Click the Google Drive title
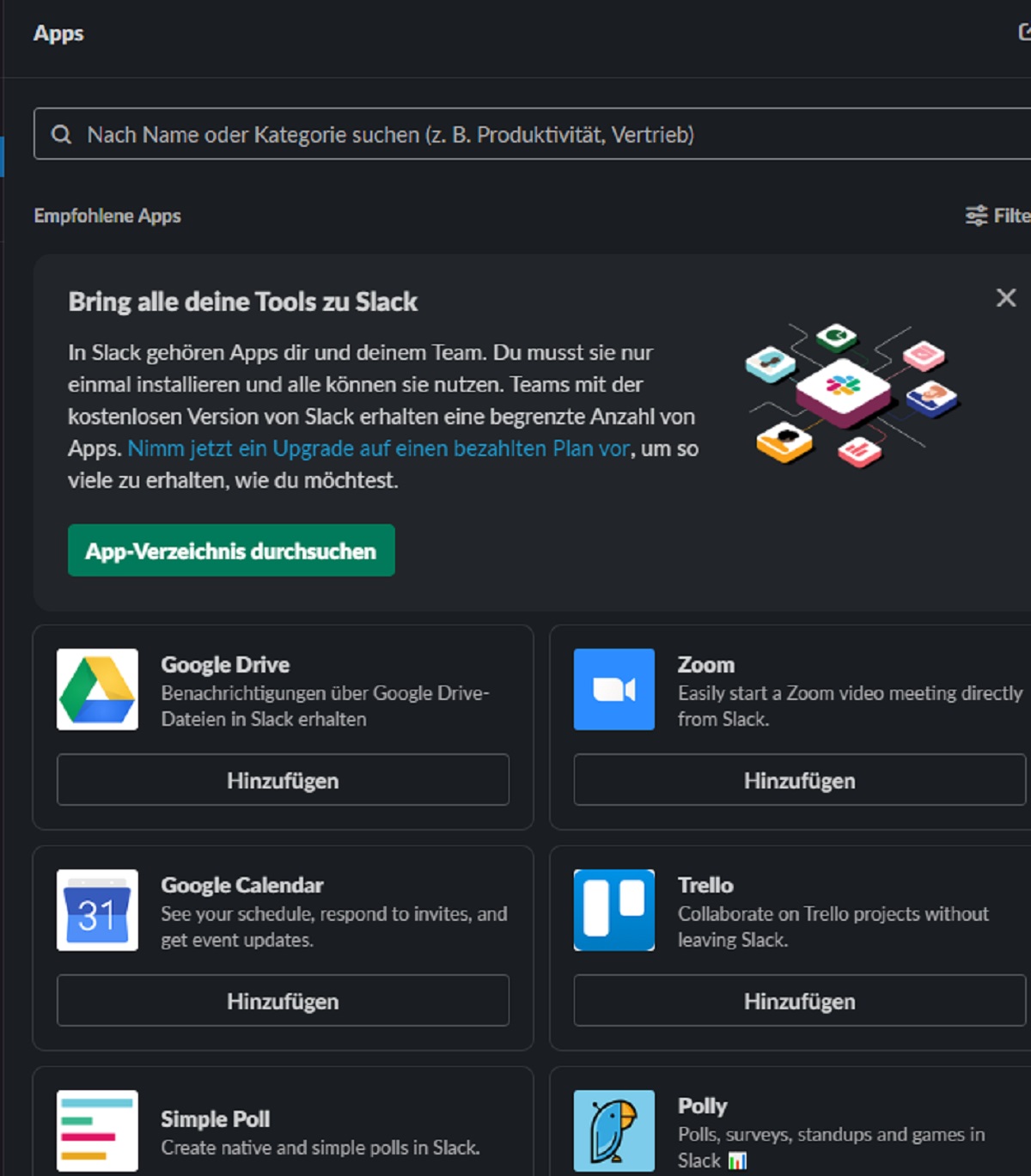Screen dimensions: 1031x1176 [x=225, y=665]
